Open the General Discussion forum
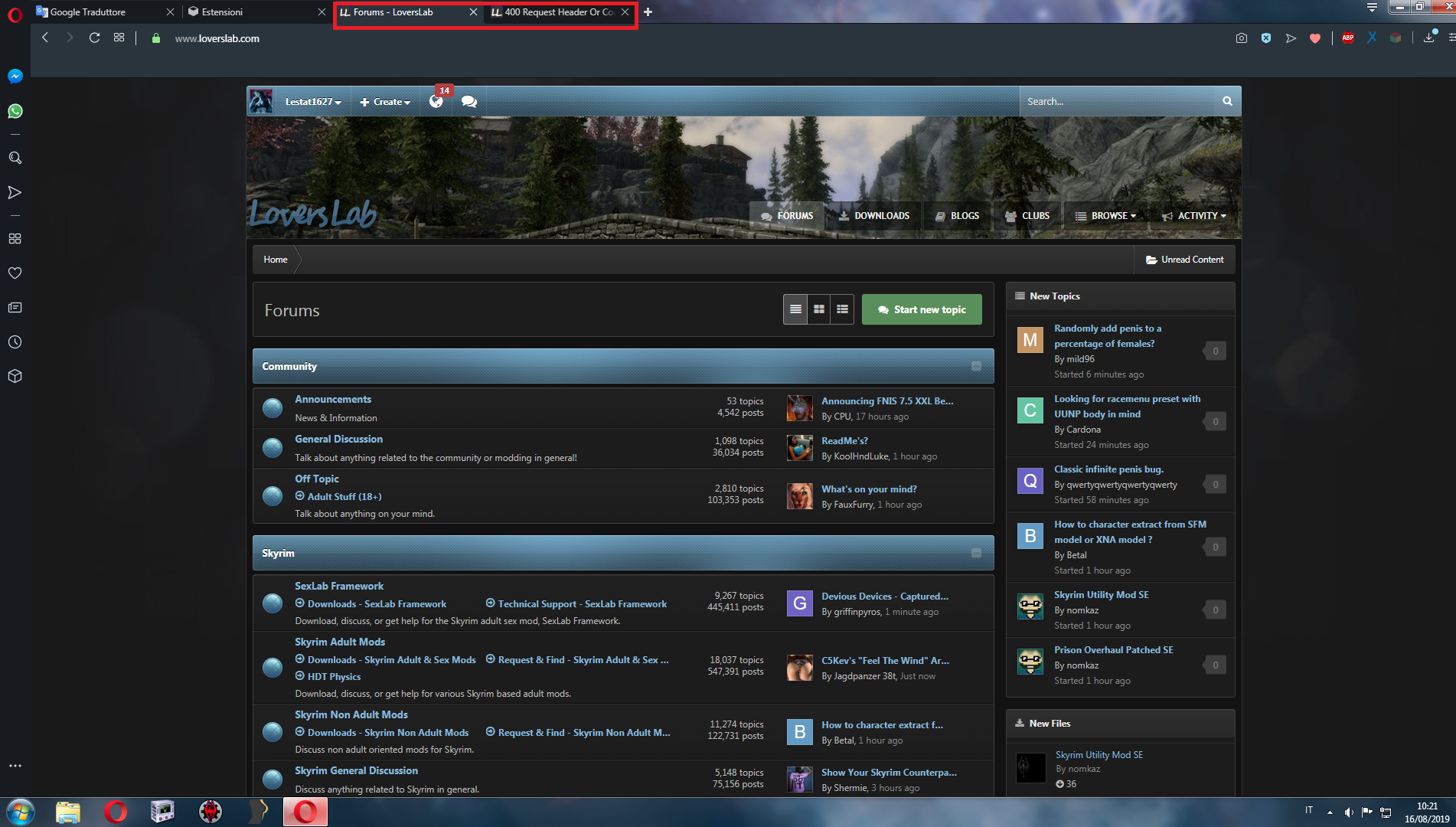Image resolution: width=1456 pixels, height=827 pixels. (339, 439)
